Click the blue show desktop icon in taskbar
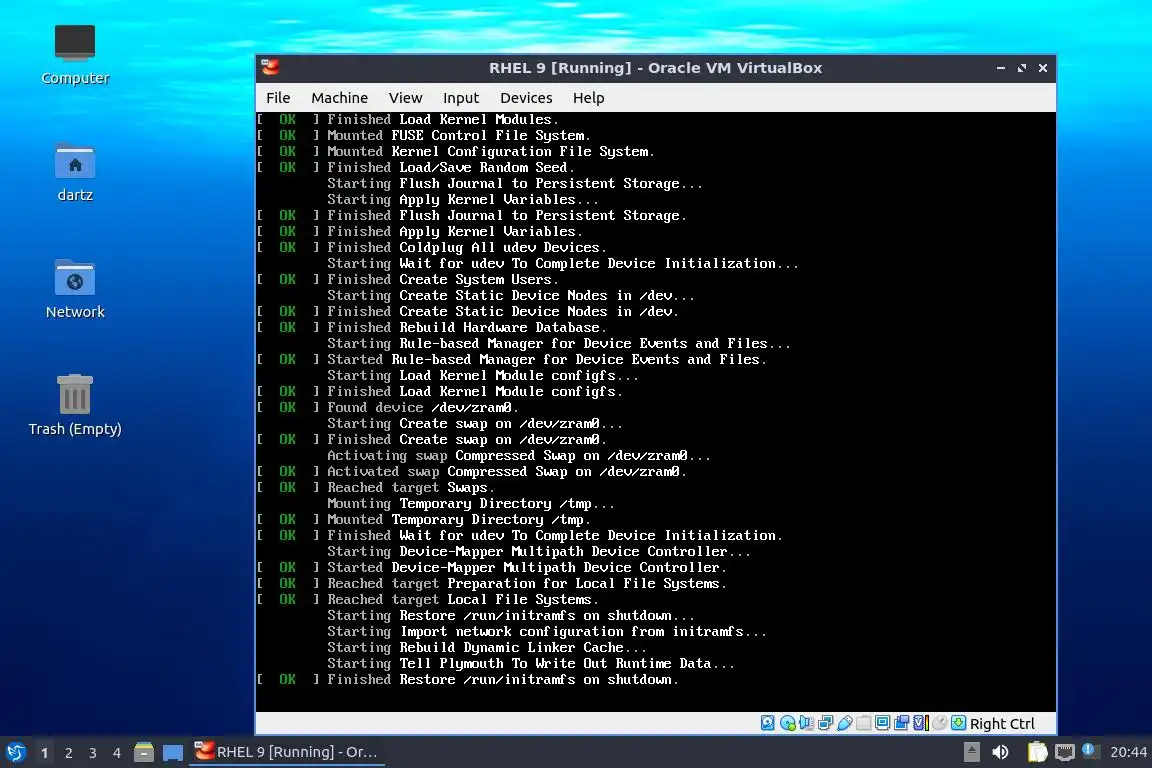1152x768 pixels. pos(173,753)
